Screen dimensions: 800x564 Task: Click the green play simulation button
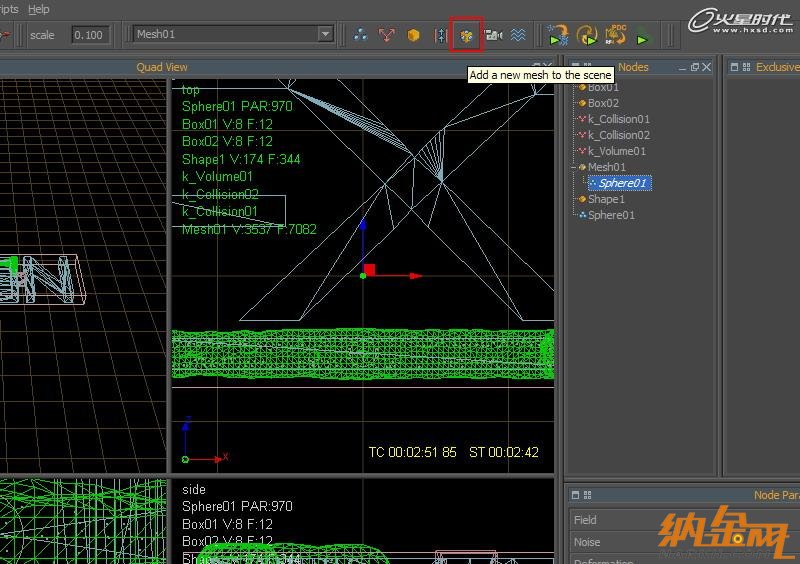(643, 39)
